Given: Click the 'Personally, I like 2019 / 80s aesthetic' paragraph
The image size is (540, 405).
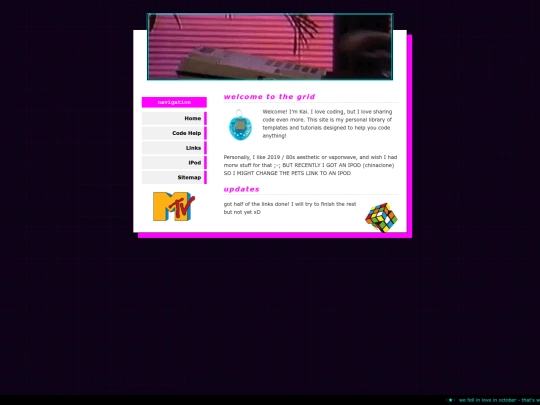Looking at the screenshot, I should (310, 165).
